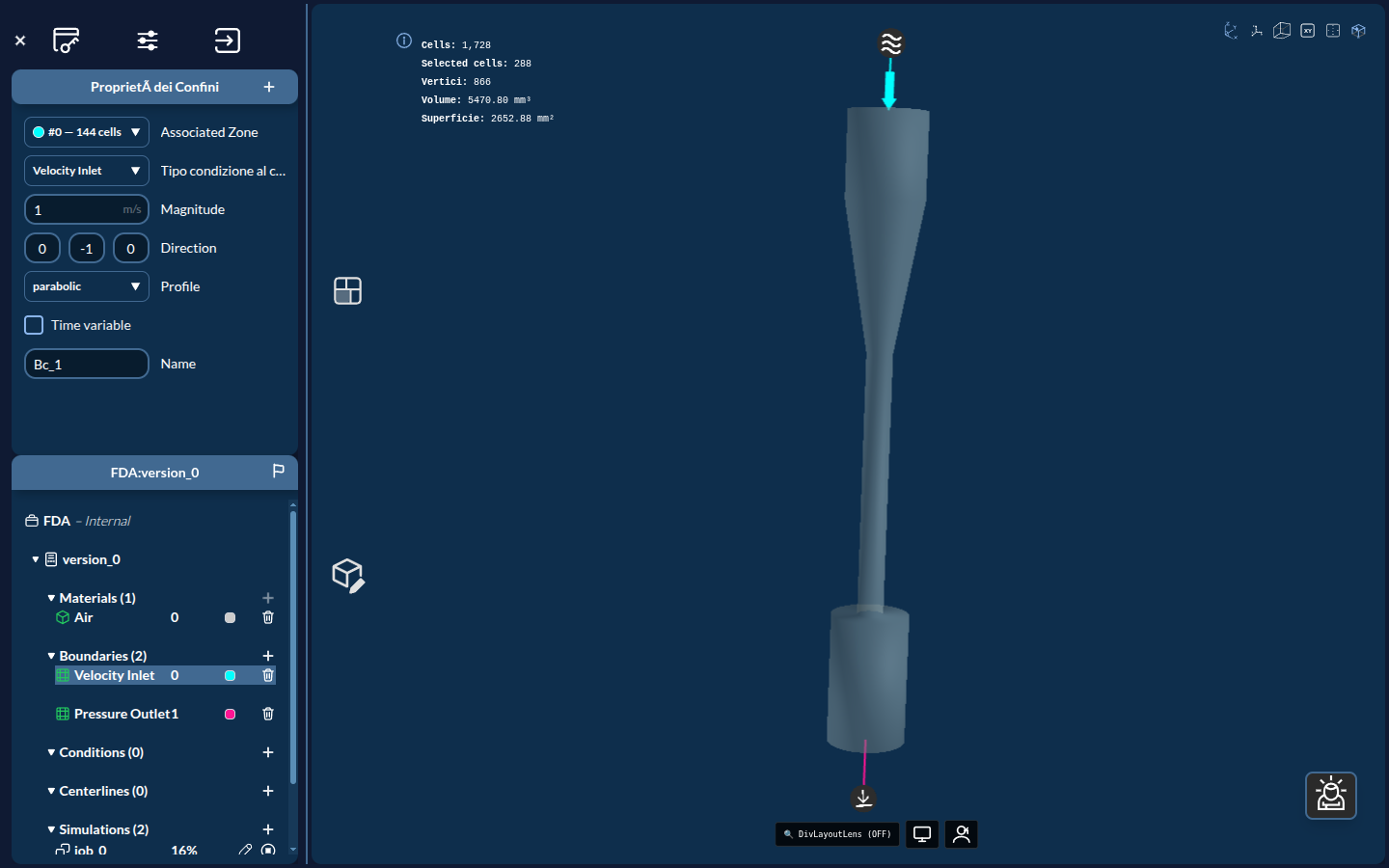This screenshot has width=1389, height=868.
Task: Enable the Time variable checkbox
Action: point(34,325)
